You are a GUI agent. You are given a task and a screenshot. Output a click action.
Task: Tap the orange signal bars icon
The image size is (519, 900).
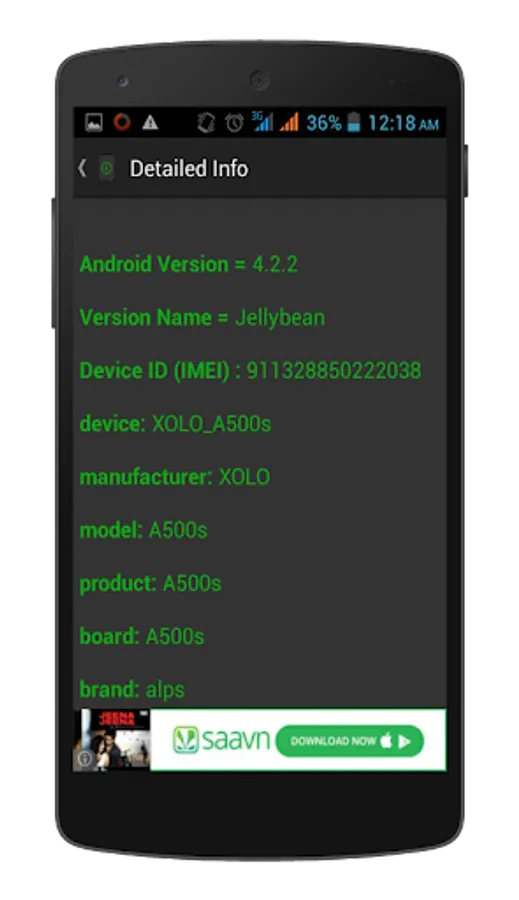click(289, 122)
